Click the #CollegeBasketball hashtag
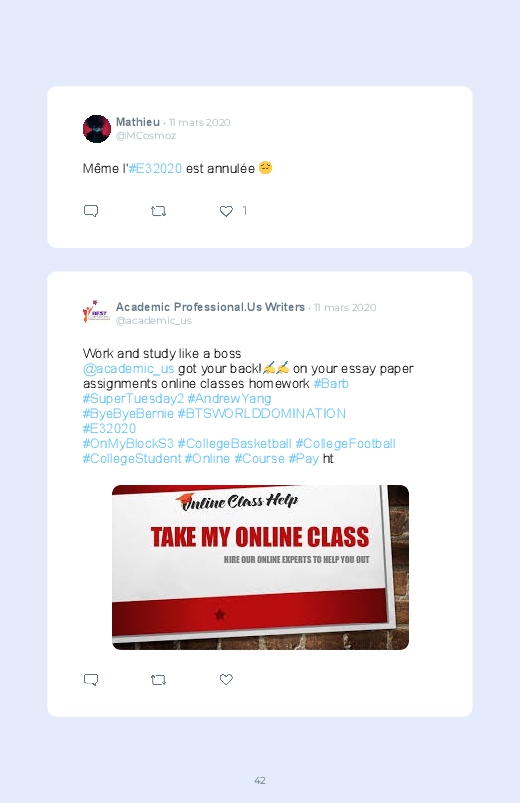 pyautogui.click(x=235, y=443)
